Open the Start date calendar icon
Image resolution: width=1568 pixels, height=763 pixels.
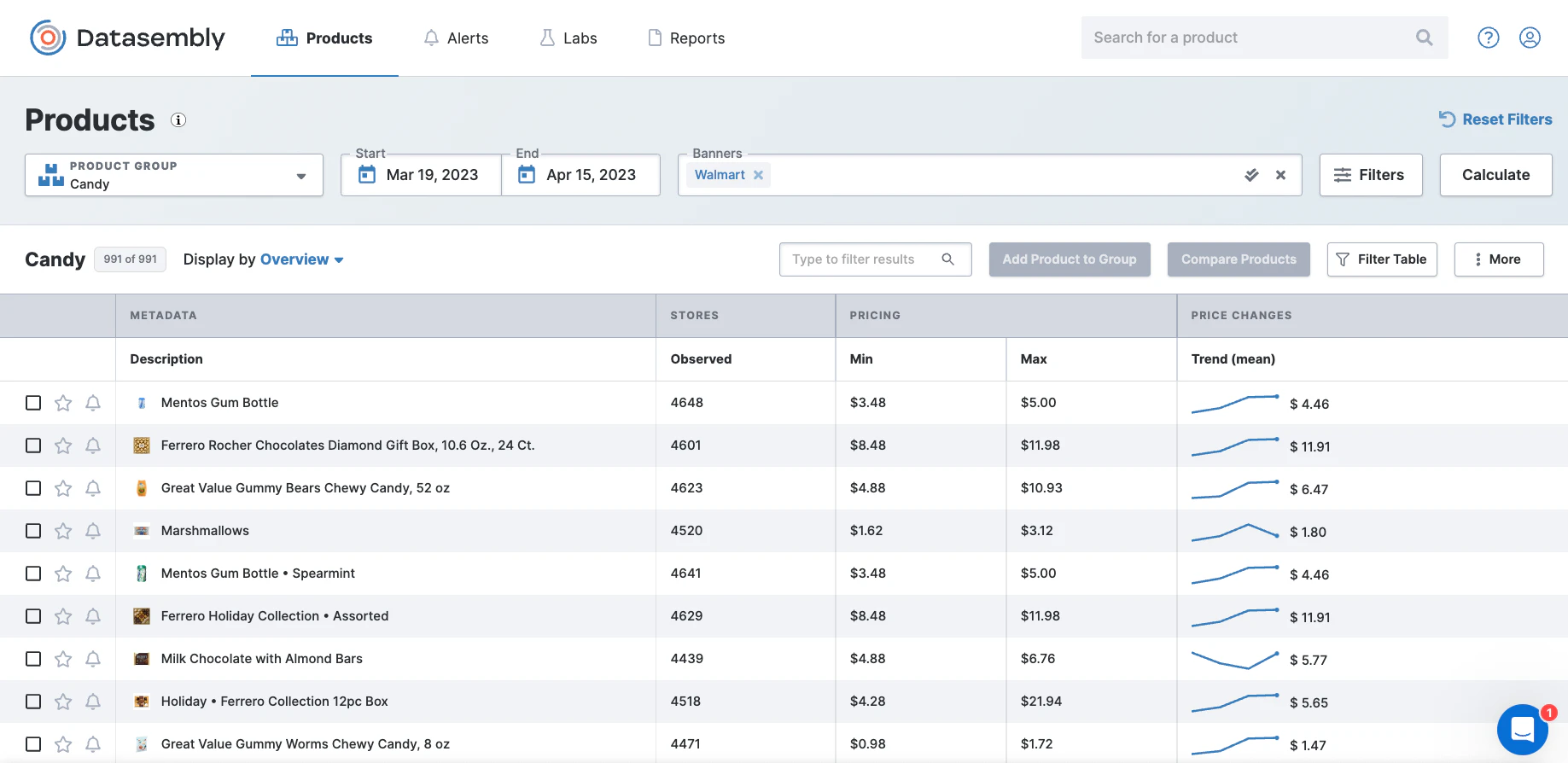click(367, 175)
